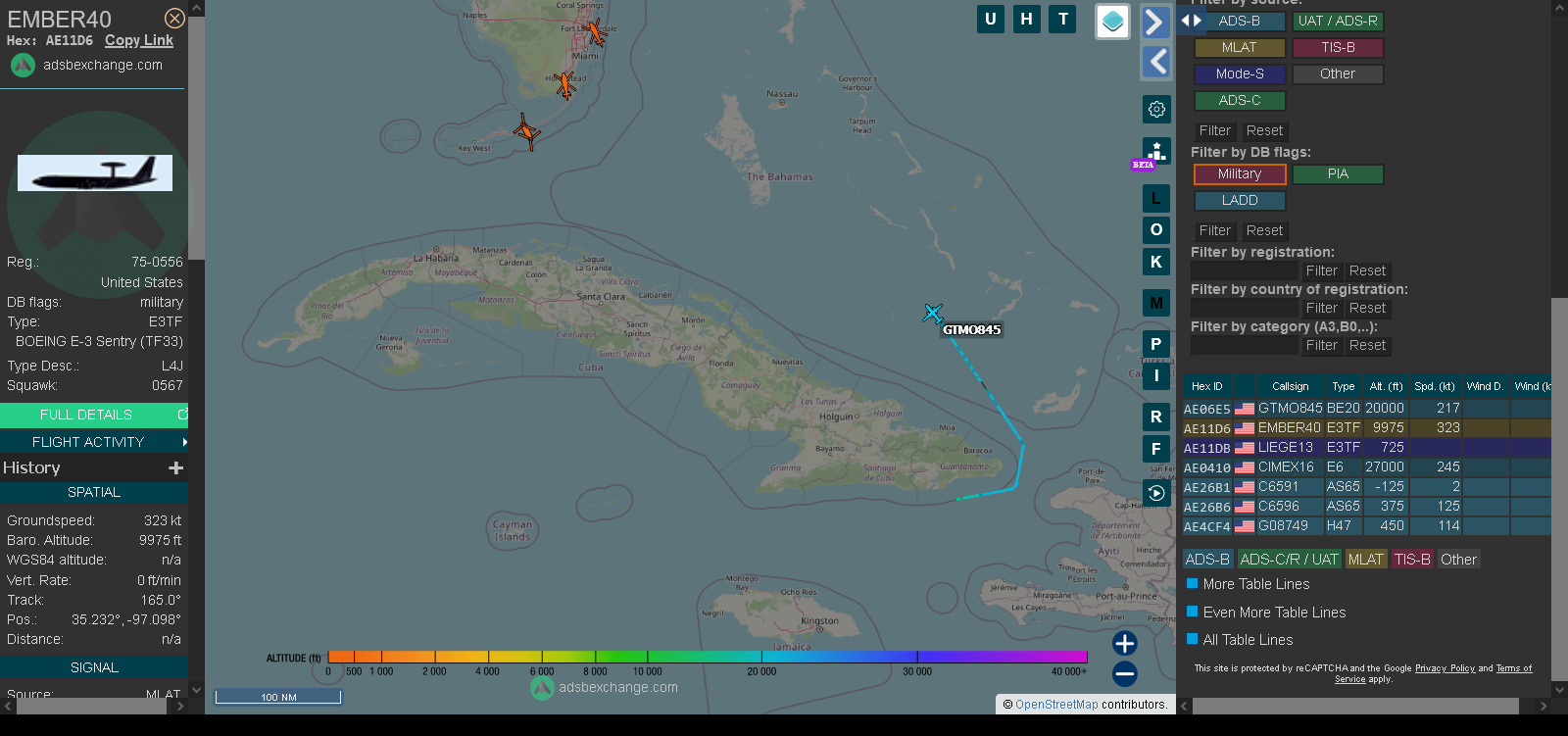Open the replay playback control
The image size is (1568, 736).
click(x=1156, y=493)
